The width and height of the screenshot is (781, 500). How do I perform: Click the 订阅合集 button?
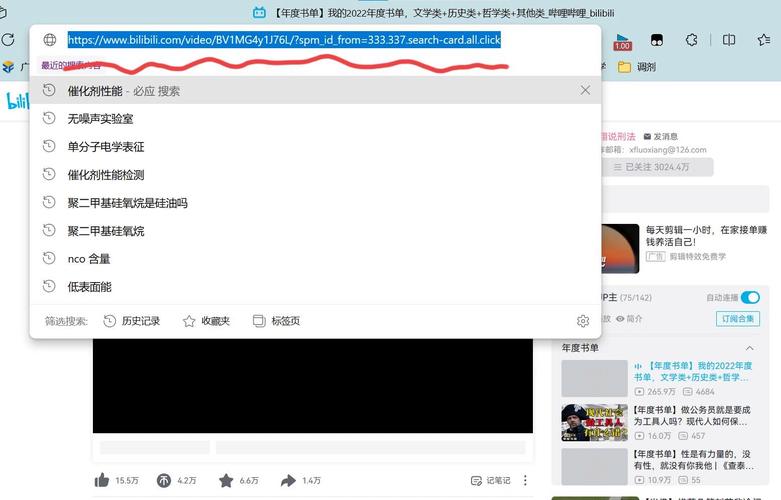[738, 319]
